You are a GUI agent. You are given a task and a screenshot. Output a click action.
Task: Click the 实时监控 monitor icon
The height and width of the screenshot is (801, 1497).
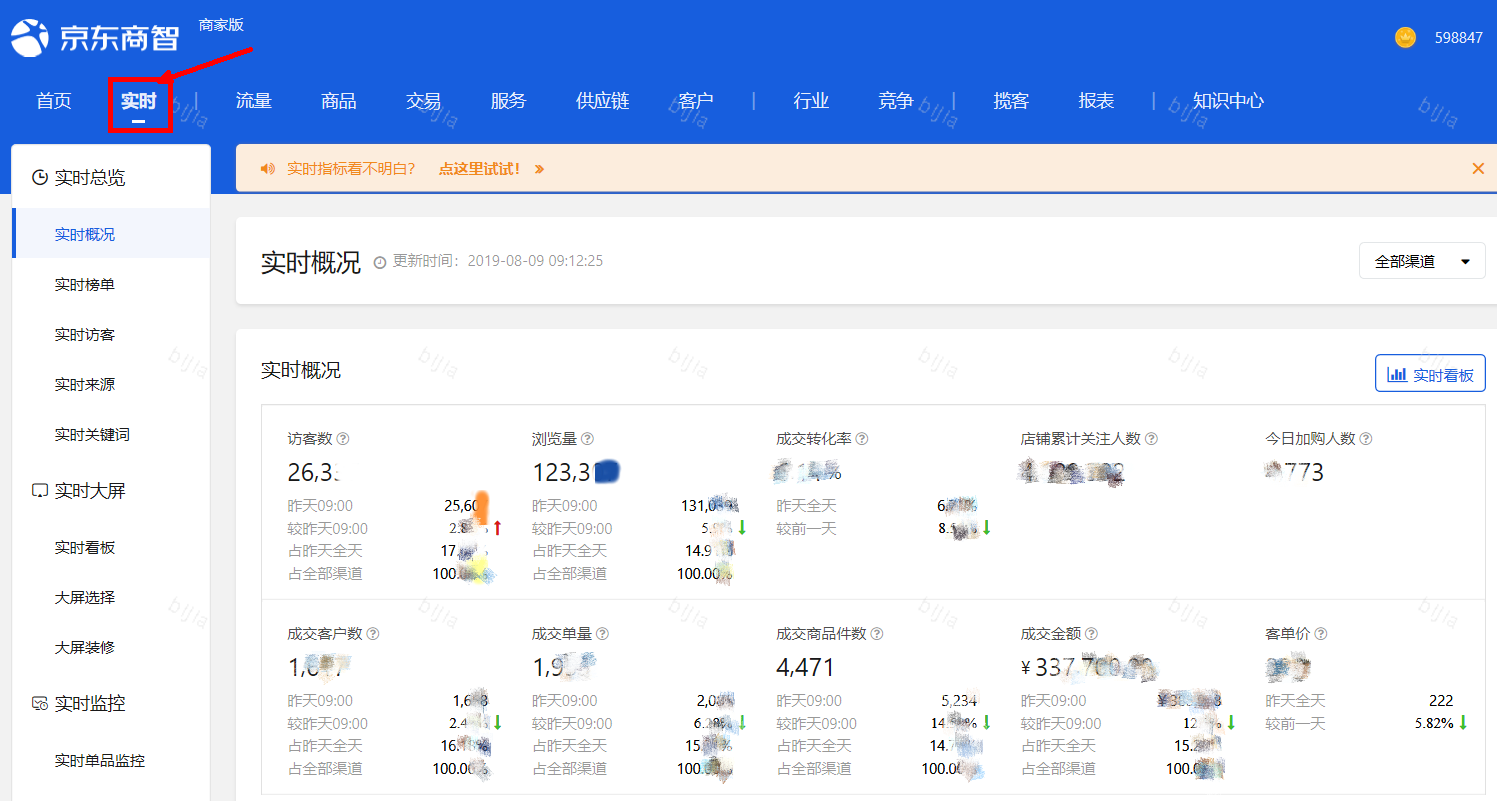click(x=40, y=704)
